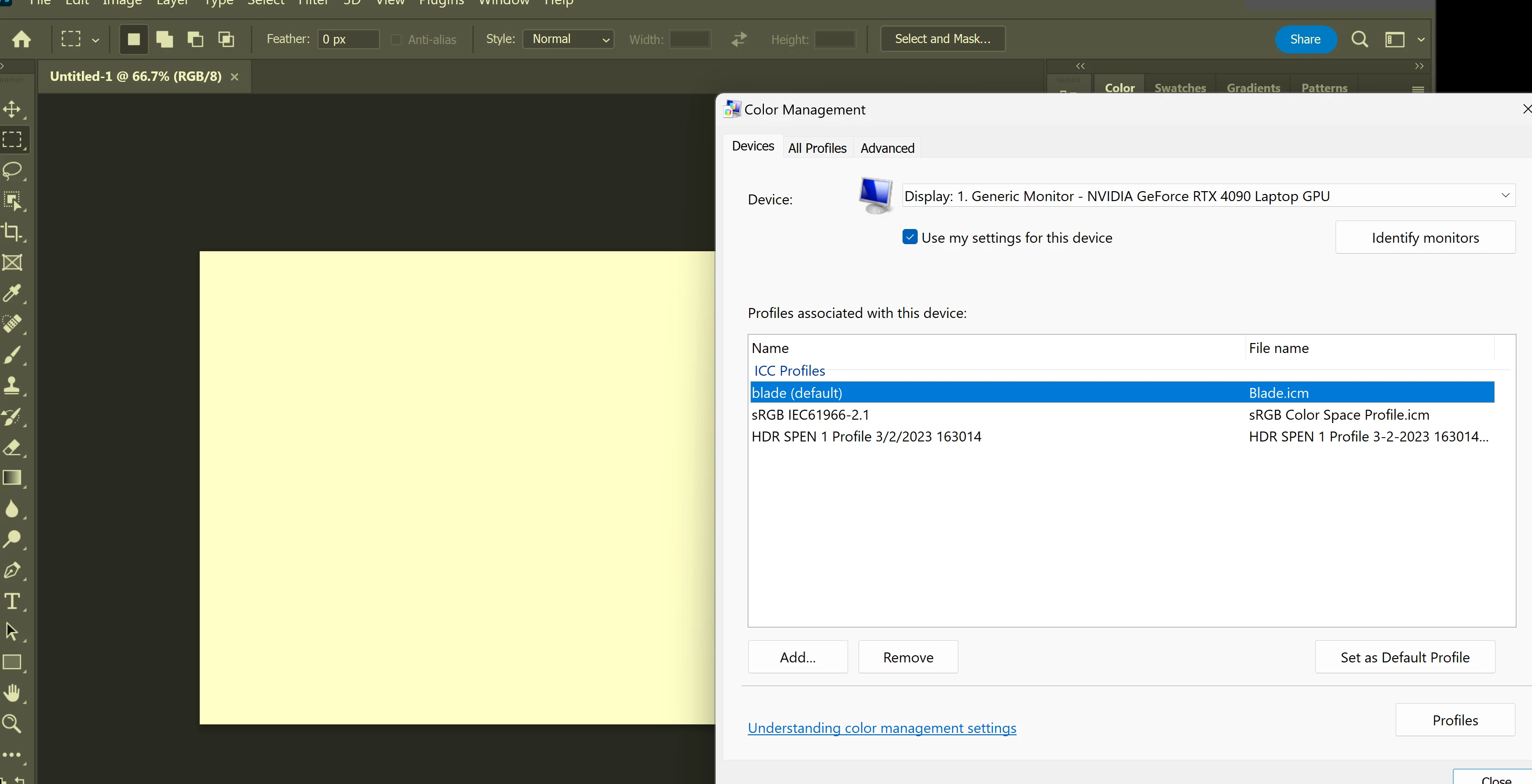
Task: Select the Eraser tool
Action: pos(12,447)
